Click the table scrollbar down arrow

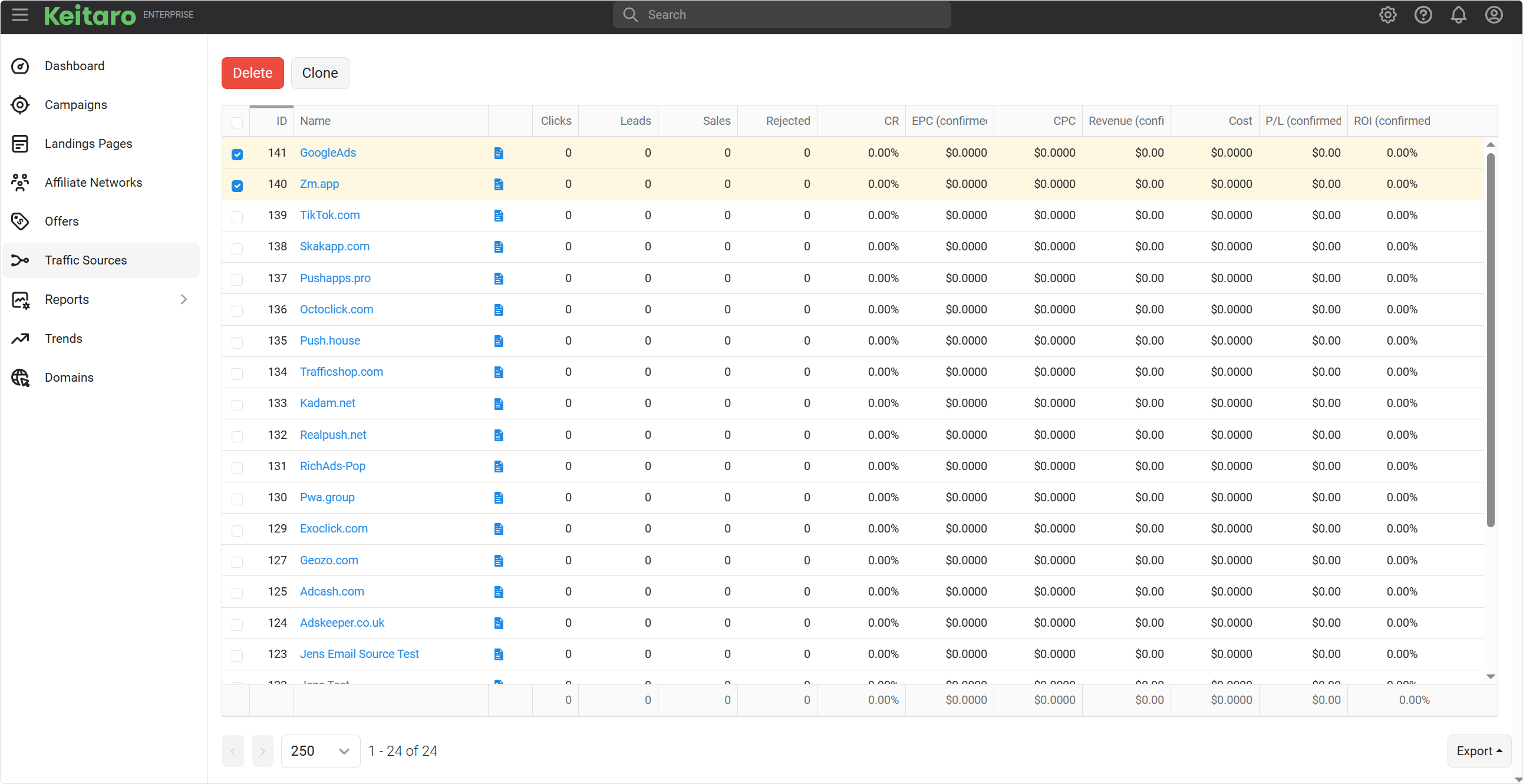pos(1491,676)
